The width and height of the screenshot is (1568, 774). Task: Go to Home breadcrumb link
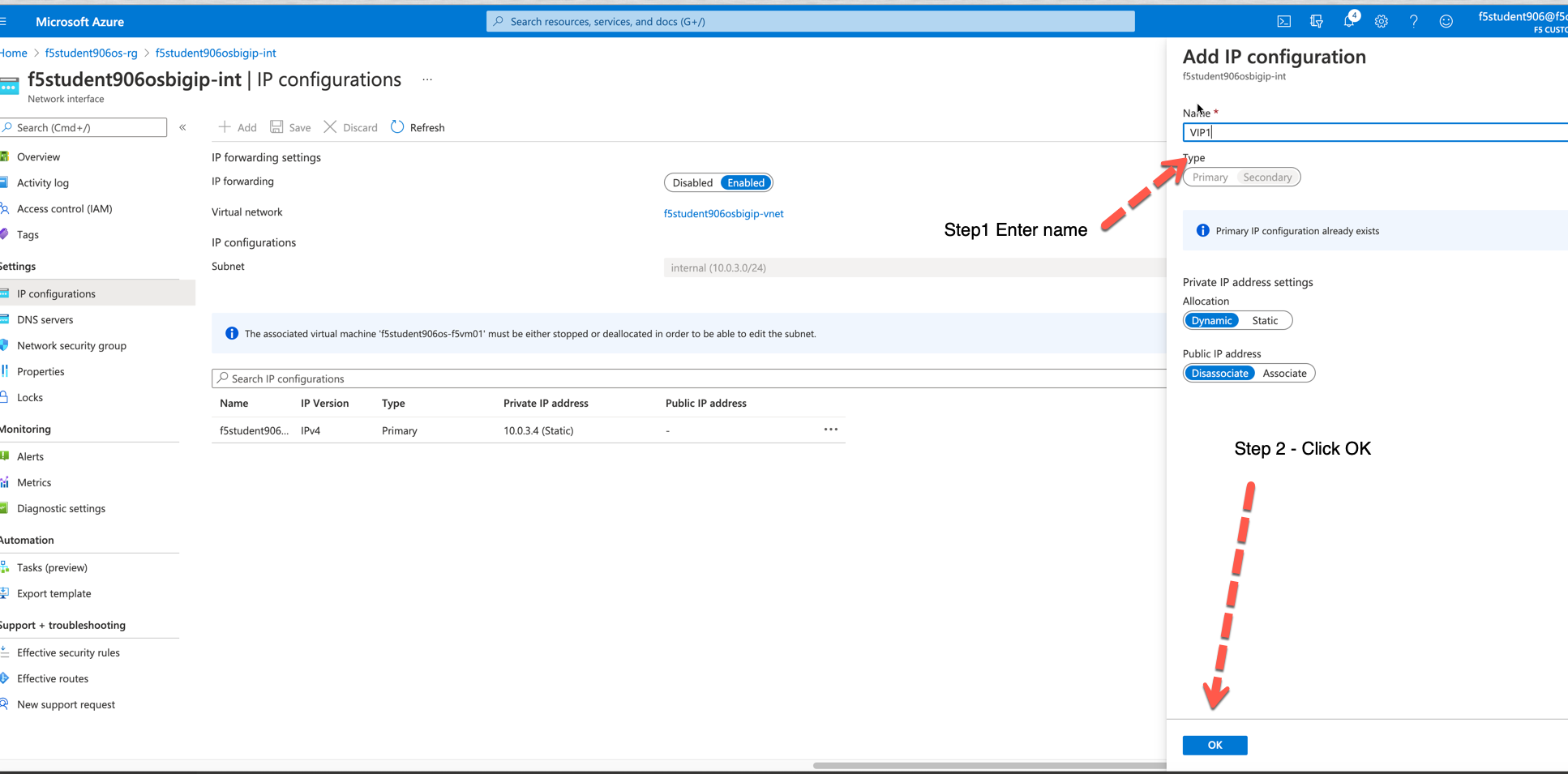pos(14,53)
